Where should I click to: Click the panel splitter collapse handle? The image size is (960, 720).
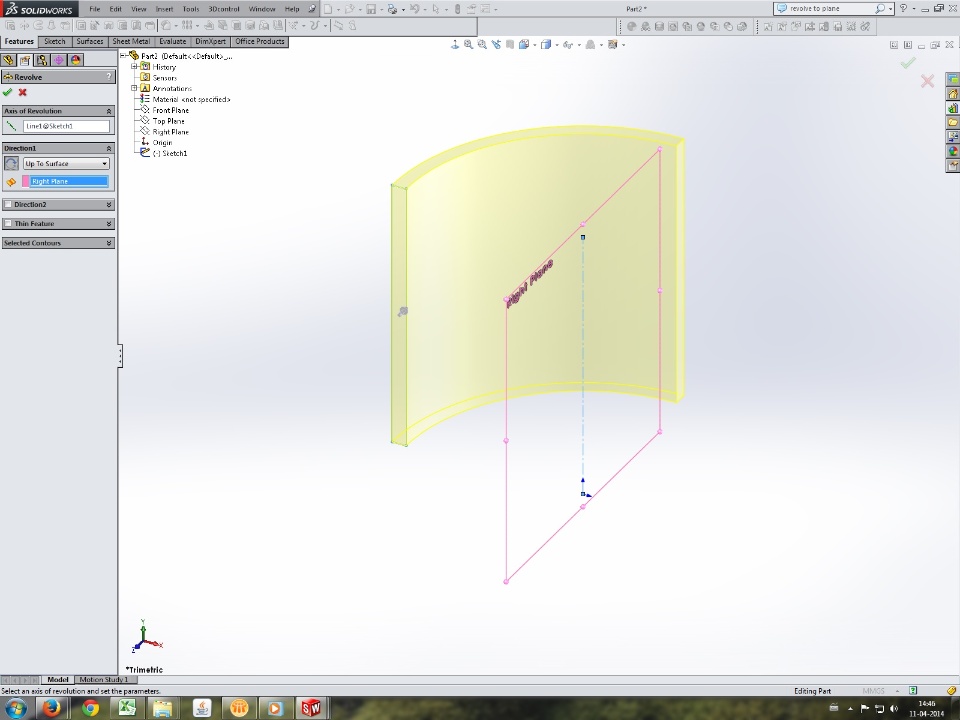point(119,356)
